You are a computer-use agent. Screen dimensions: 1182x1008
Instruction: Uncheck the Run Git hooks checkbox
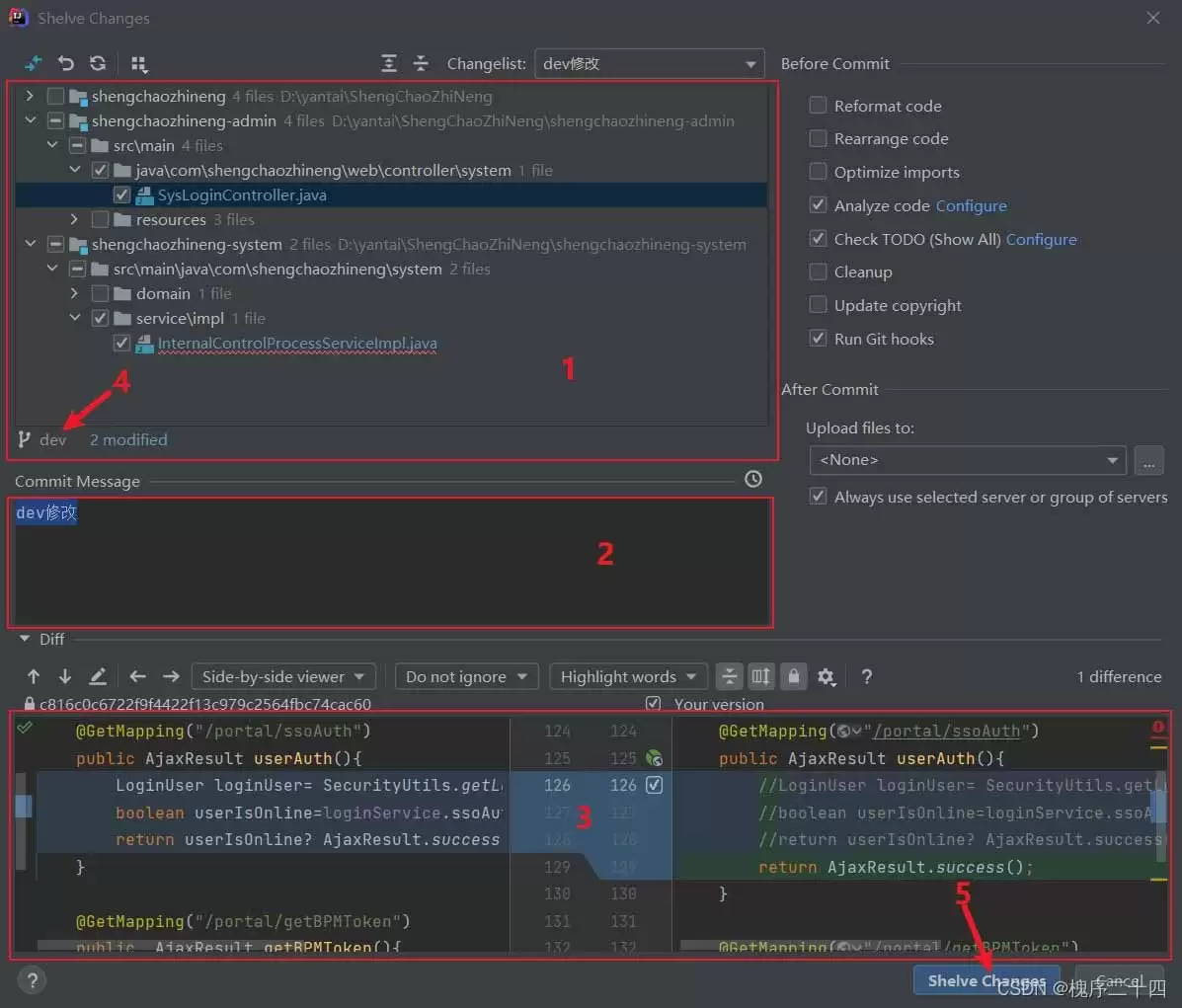(x=818, y=339)
